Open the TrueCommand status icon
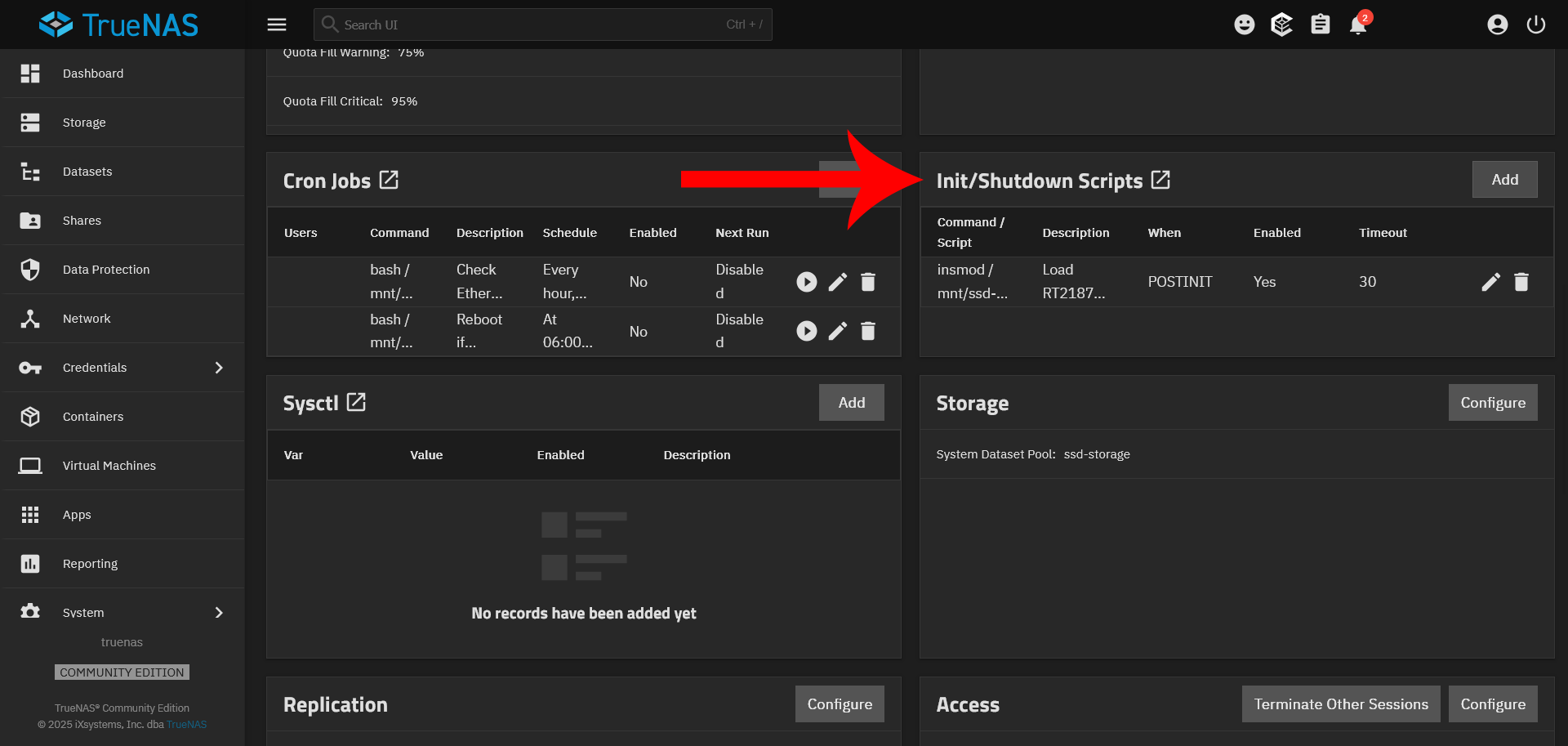Image resolution: width=1568 pixels, height=746 pixels. [x=1282, y=25]
